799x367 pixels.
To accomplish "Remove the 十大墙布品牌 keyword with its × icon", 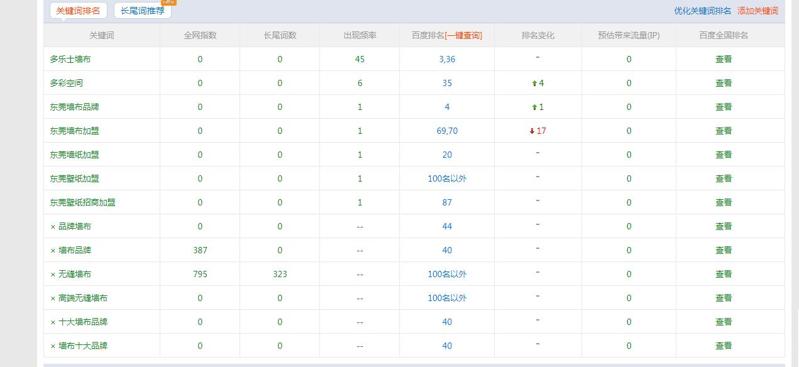I will 52,322.
